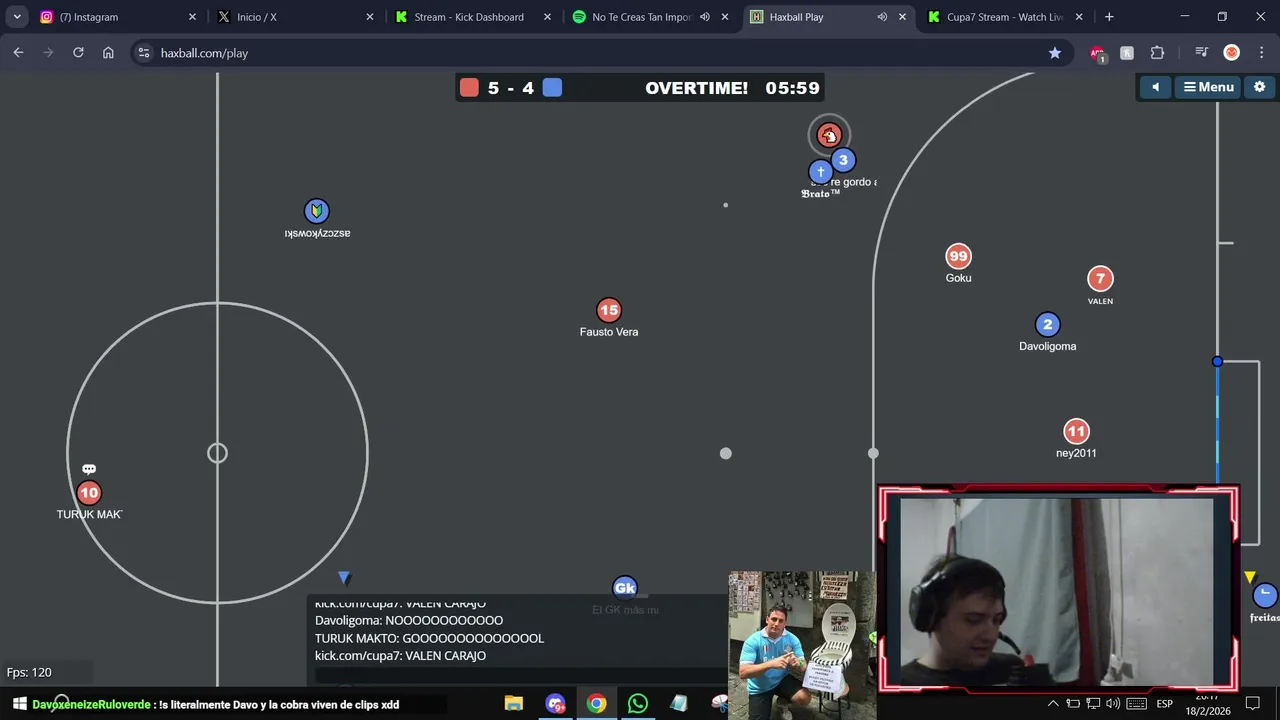
Task: Click the blue Gk goalkeeper disc
Action: tap(625, 587)
